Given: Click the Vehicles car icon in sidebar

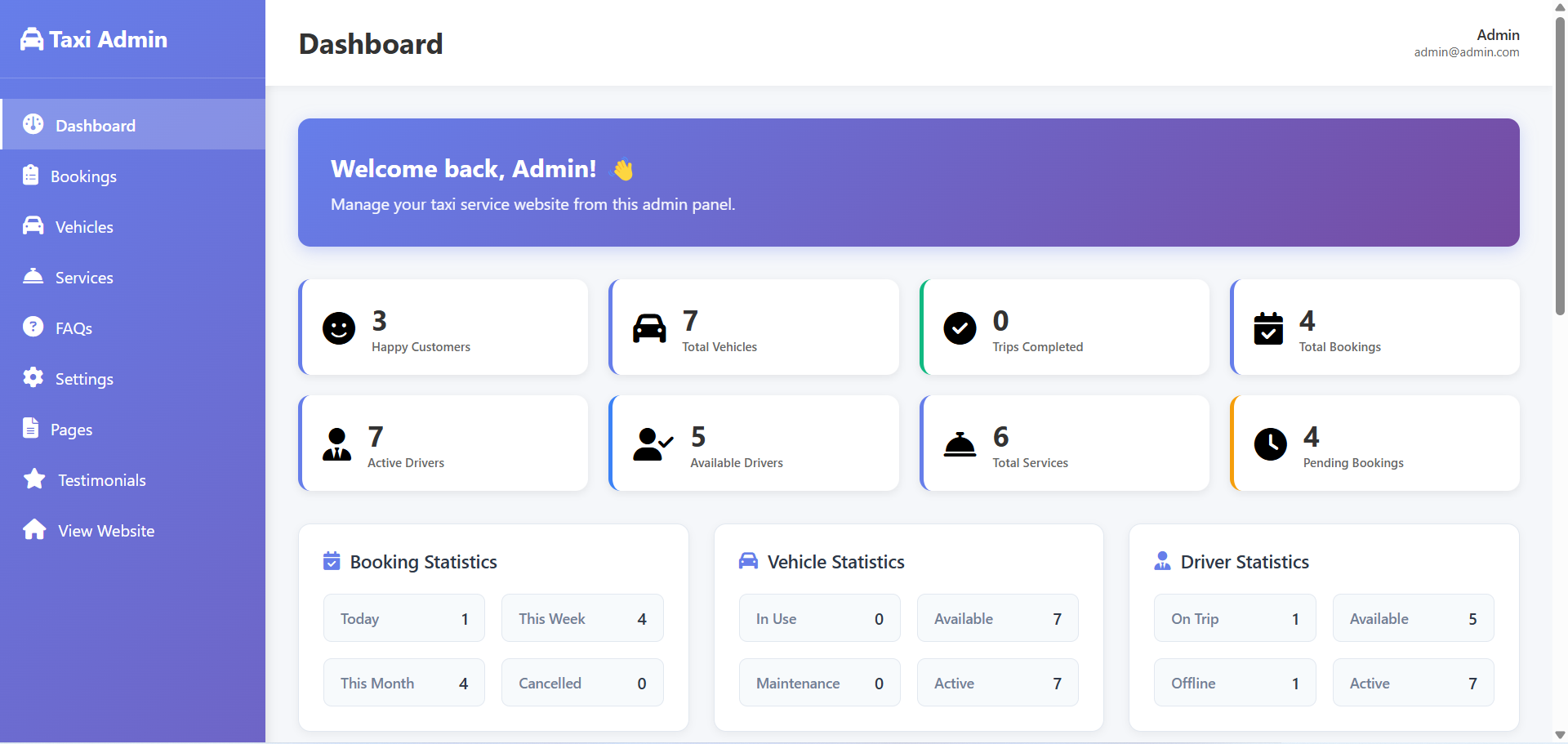Looking at the screenshot, I should point(33,225).
